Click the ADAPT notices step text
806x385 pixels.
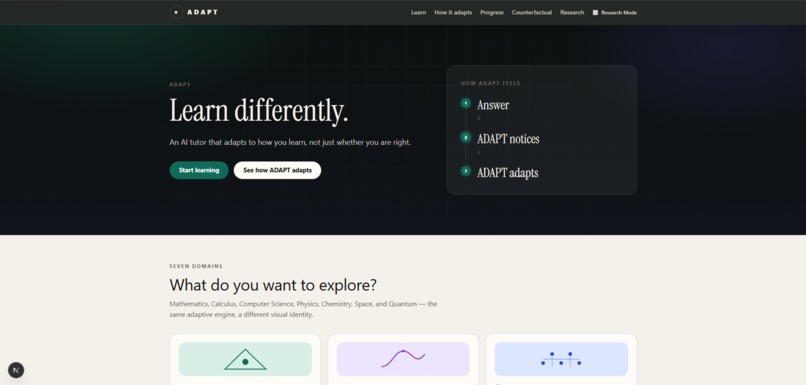[x=508, y=139]
